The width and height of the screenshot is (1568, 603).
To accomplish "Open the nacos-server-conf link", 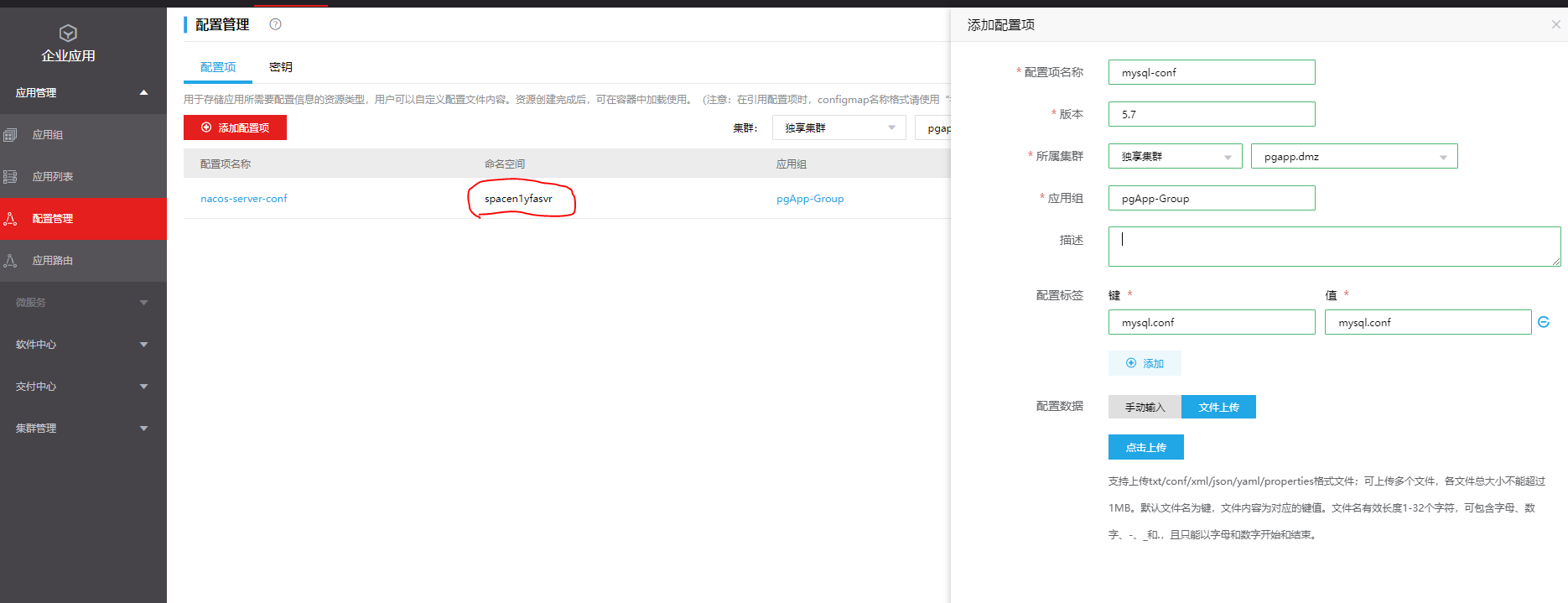I will 244,199.
